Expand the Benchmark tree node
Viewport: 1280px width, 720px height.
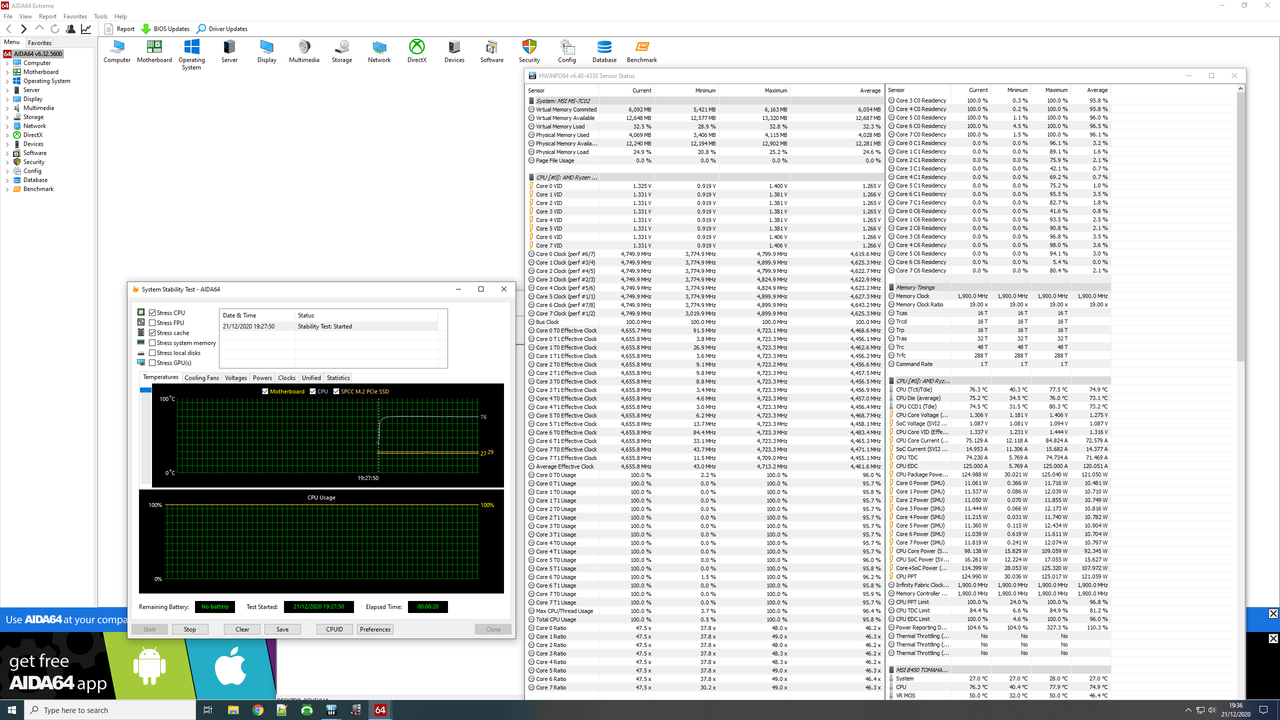(x=7, y=189)
